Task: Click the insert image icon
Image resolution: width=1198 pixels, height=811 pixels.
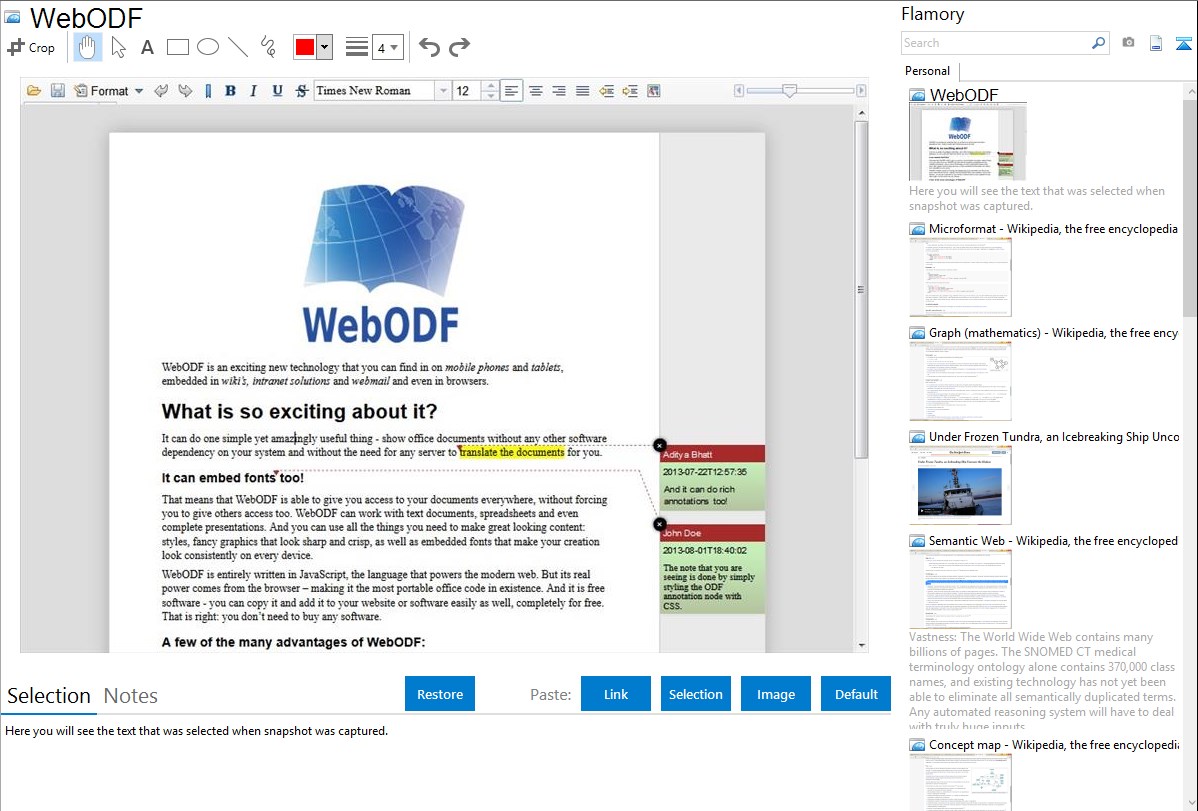Action: tap(653, 91)
